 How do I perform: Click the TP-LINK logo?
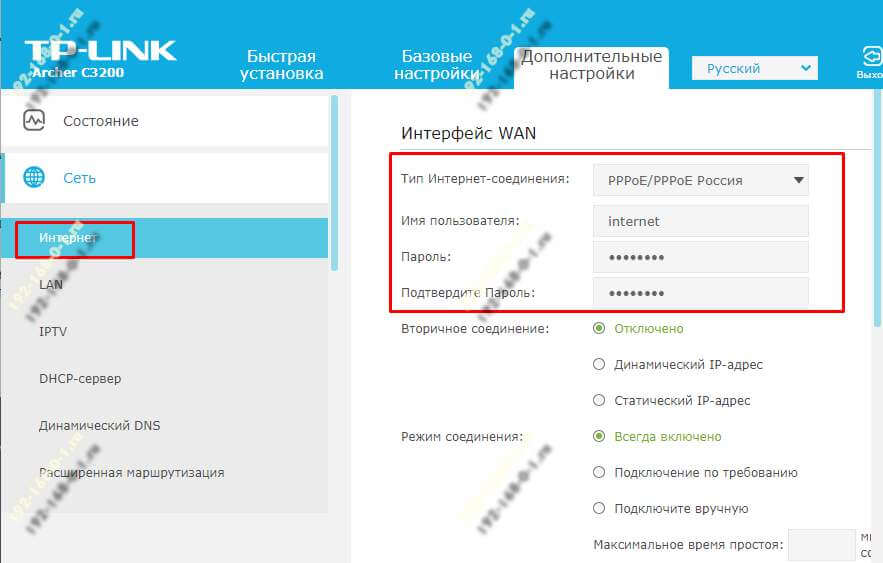(100, 51)
